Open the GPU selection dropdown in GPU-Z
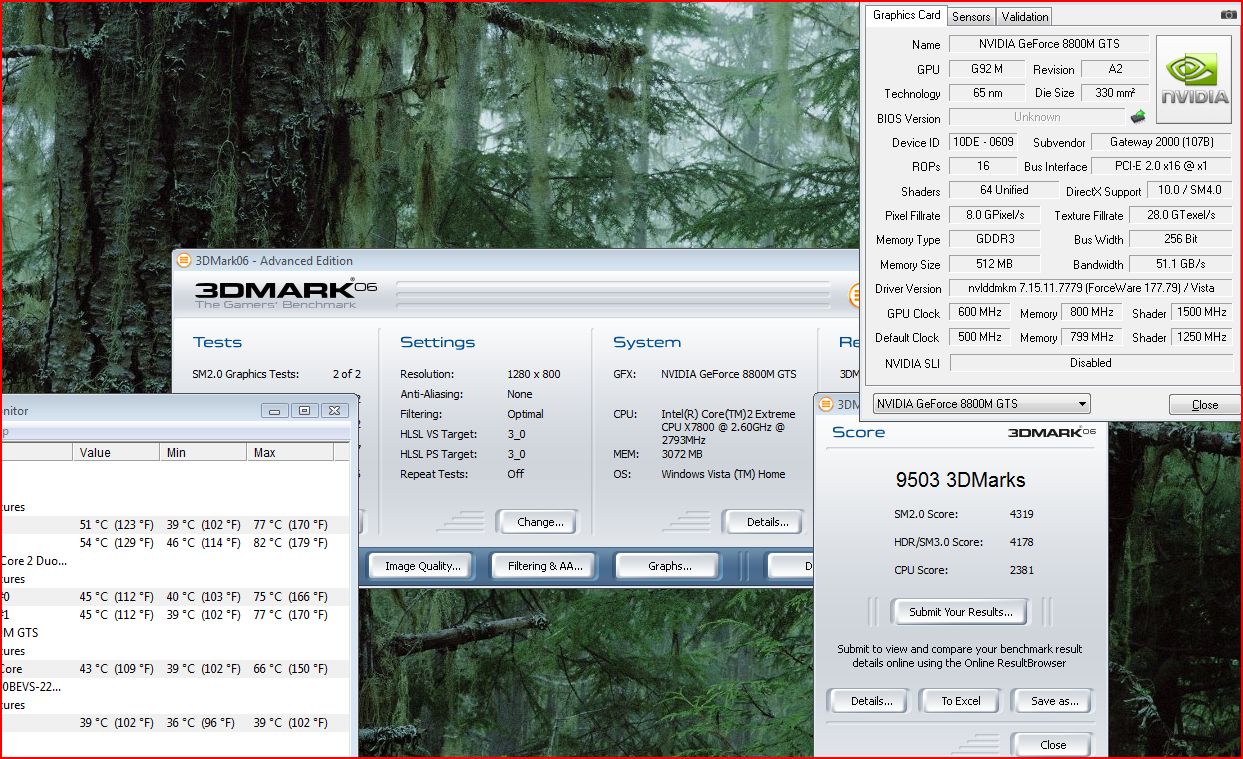This screenshot has width=1243, height=759. click(x=981, y=404)
